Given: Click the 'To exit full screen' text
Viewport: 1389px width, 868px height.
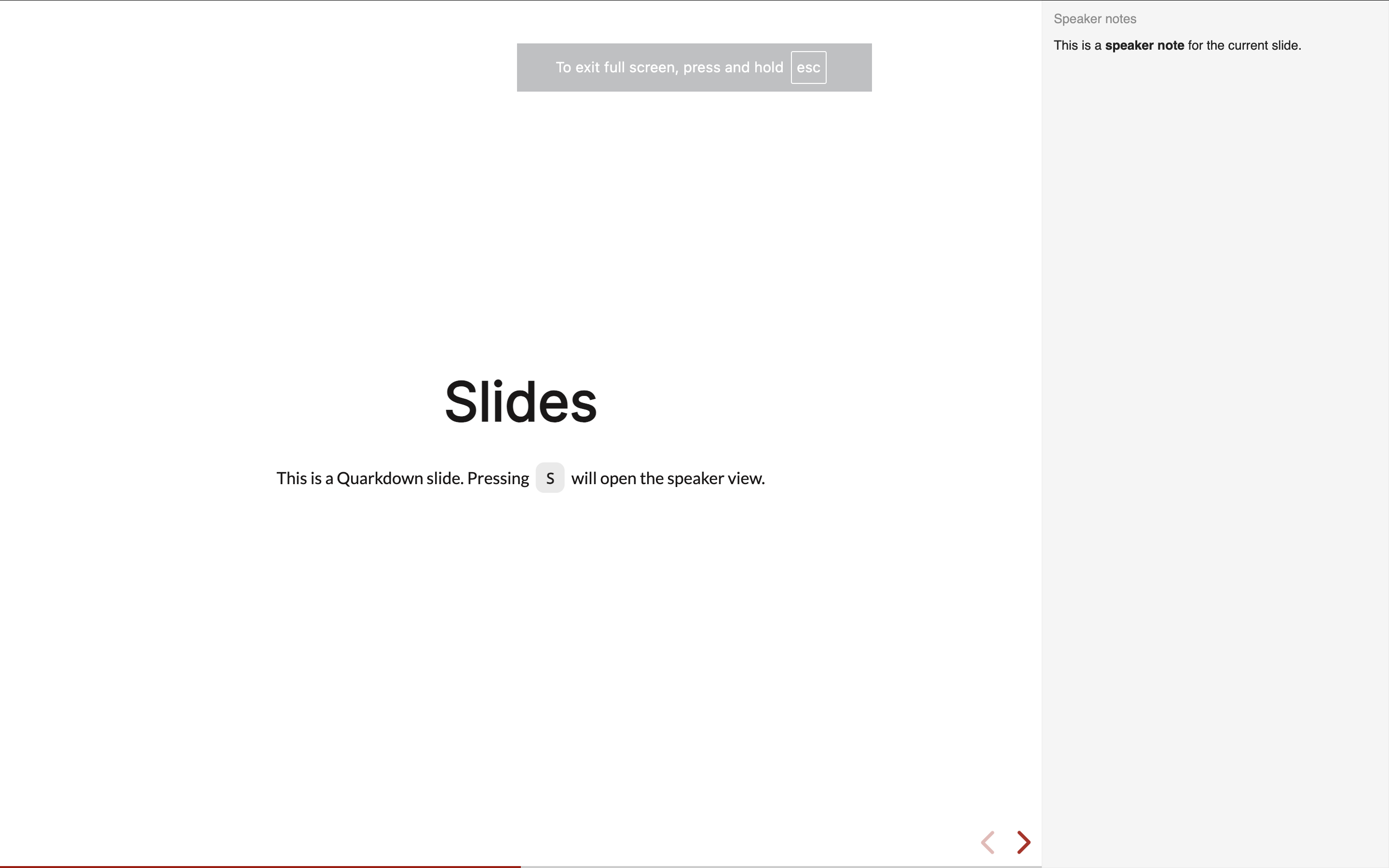Looking at the screenshot, I should pyautogui.click(x=616, y=68).
